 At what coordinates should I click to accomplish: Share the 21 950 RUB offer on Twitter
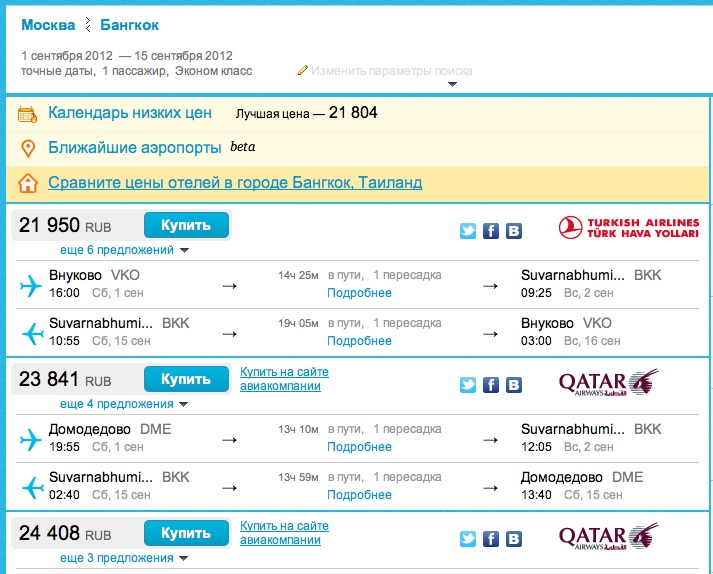point(467,231)
